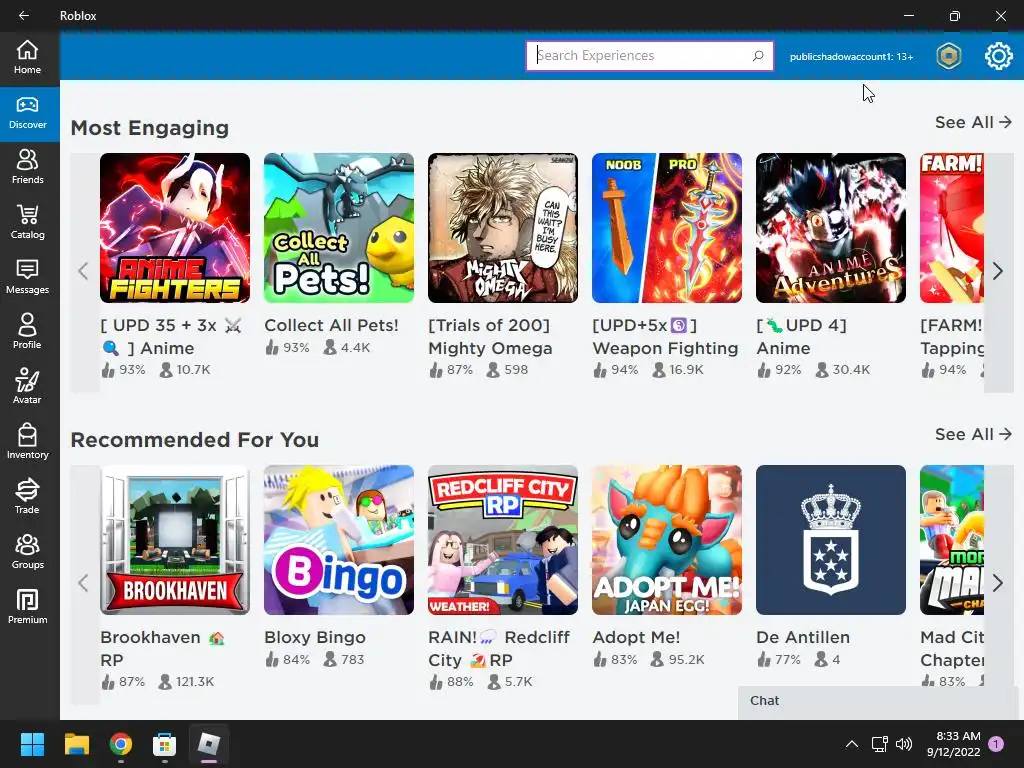Click the 'Adopt Me!' title text
The image size is (1024, 768).
636,637
